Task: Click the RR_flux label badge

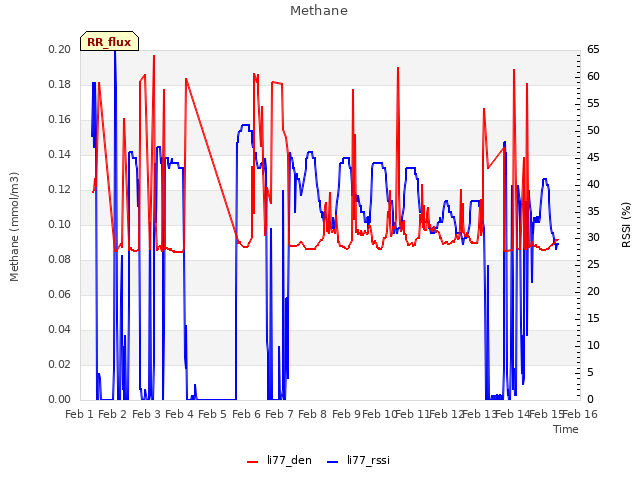Action: [x=109, y=41]
